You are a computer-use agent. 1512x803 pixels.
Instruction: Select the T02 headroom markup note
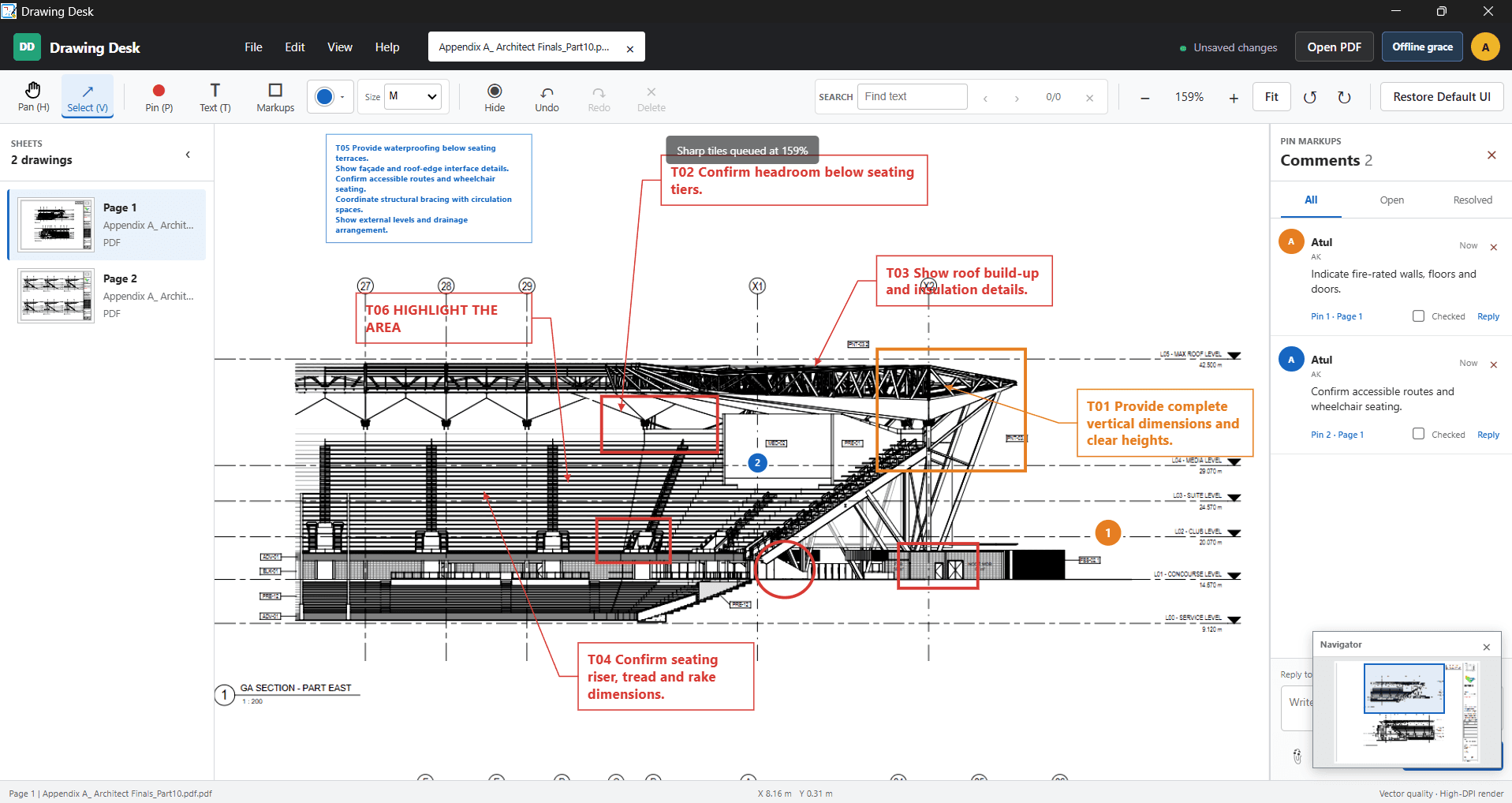tap(793, 181)
